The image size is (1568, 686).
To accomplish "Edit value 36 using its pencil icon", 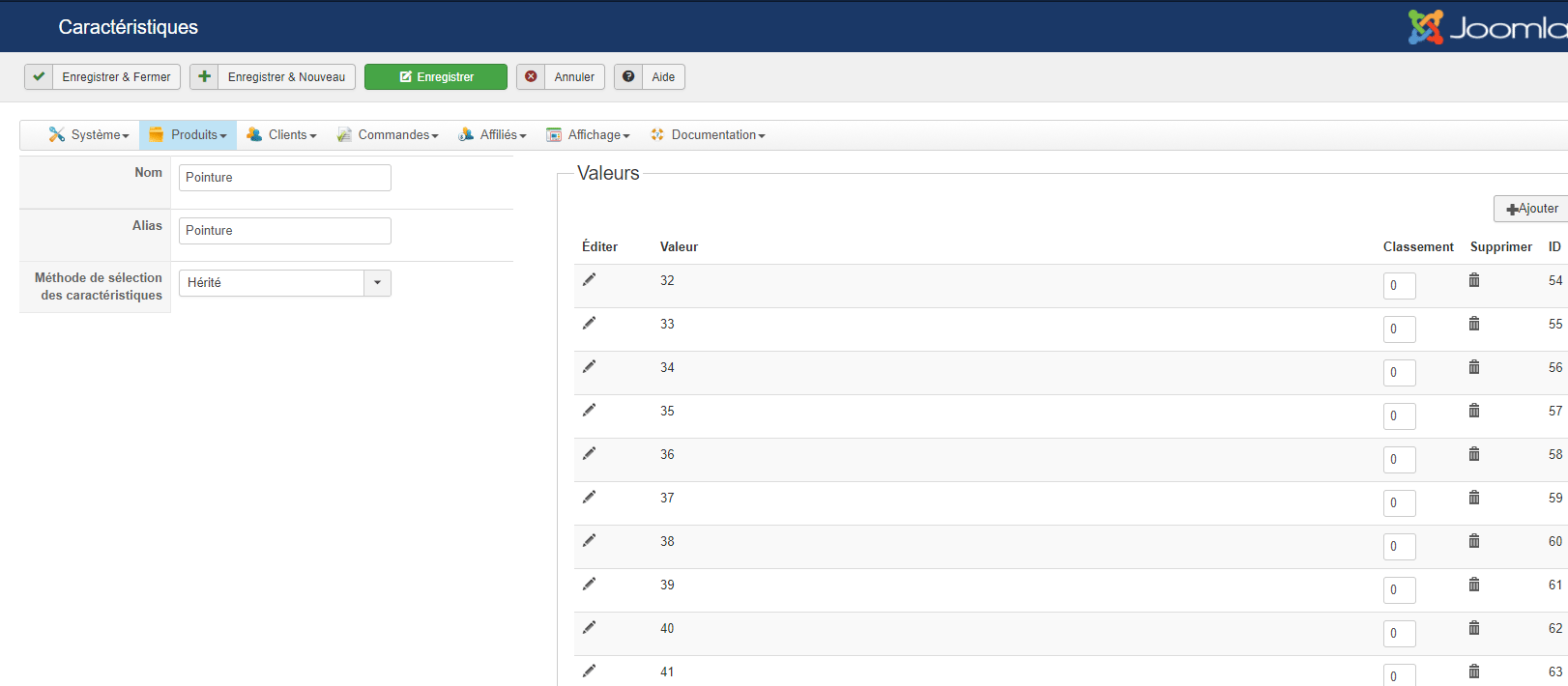I will point(589,454).
